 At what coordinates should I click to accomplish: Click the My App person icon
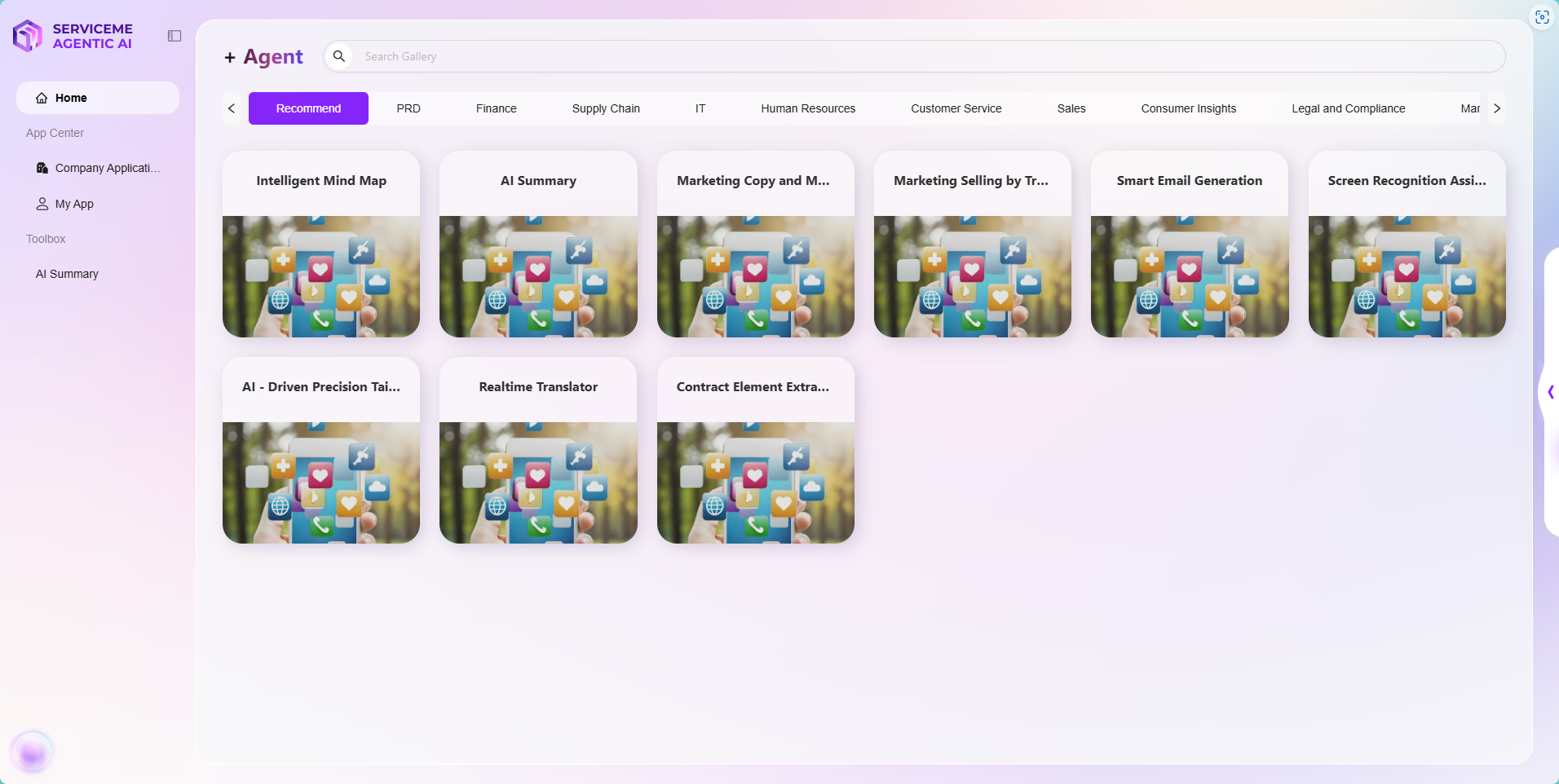tap(42, 204)
